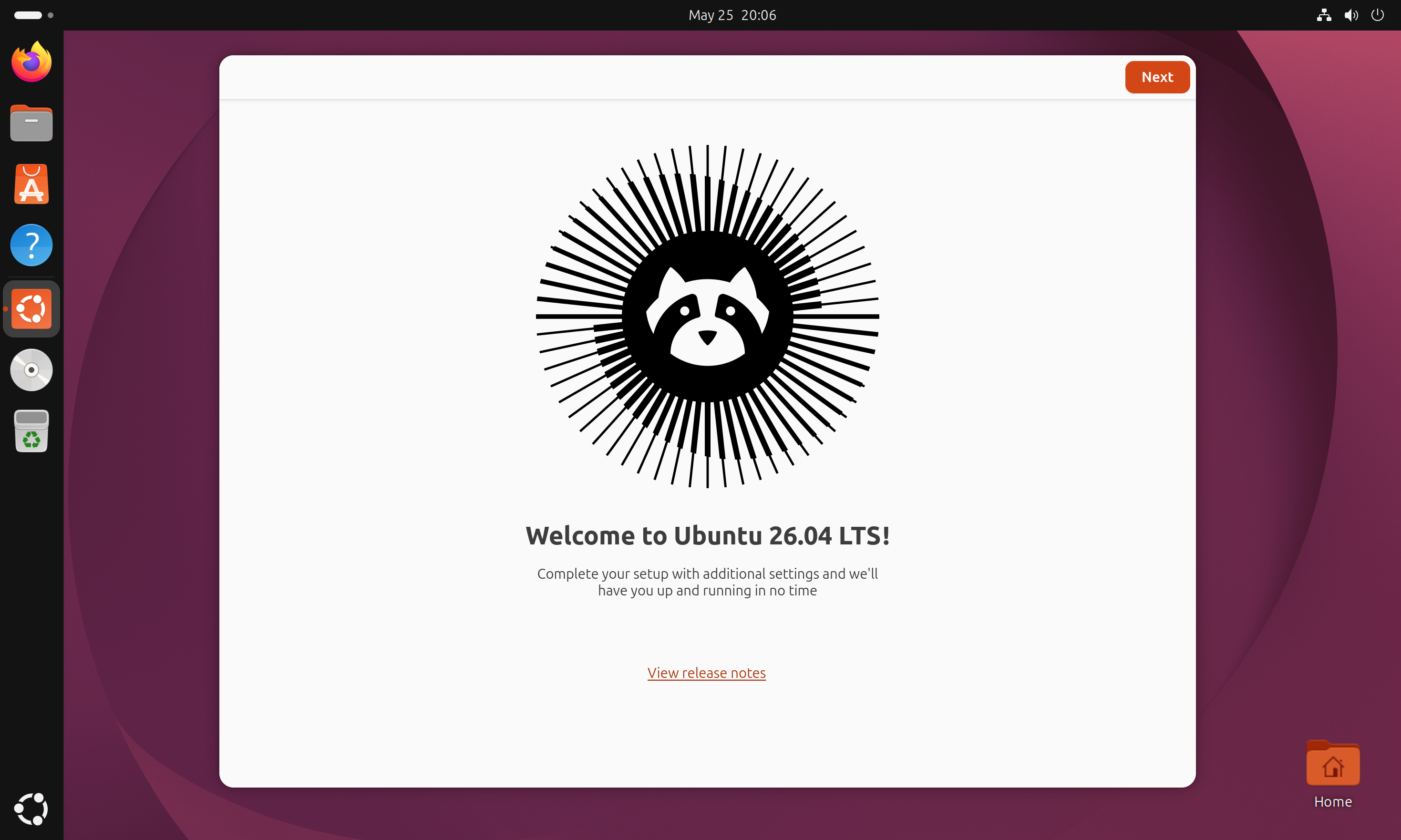Click the network status icon

click(x=1323, y=15)
